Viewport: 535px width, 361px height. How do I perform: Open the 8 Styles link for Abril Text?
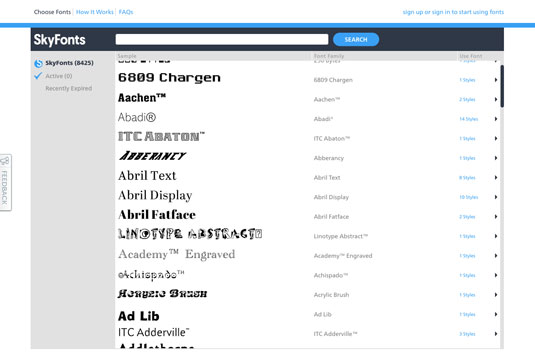click(467, 178)
